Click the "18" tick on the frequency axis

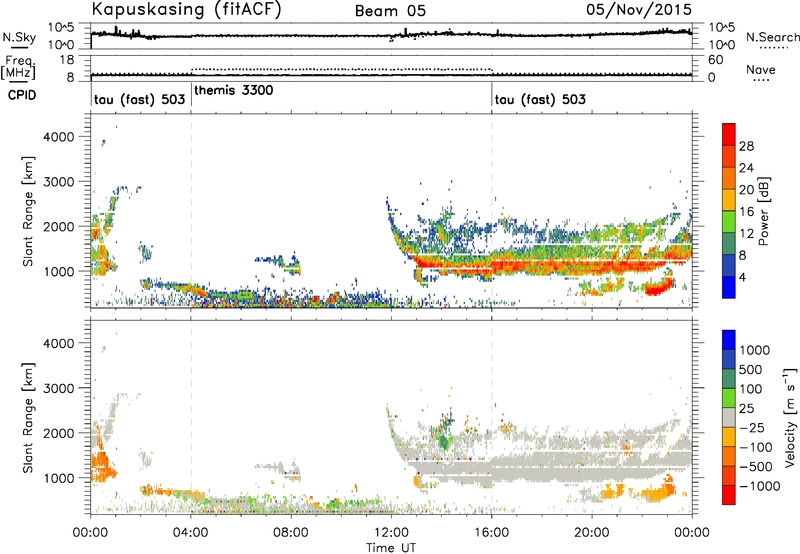coord(67,60)
